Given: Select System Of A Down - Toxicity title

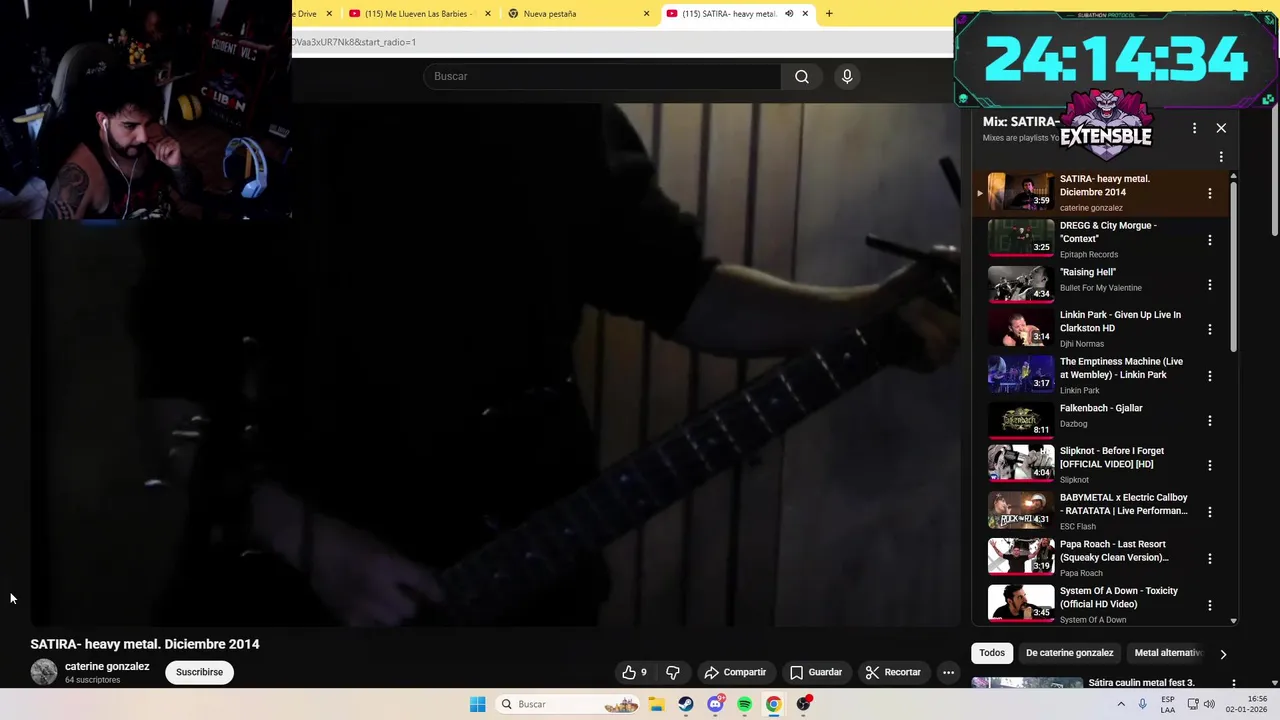Looking at the screenshot, I should coord(1119,597).
